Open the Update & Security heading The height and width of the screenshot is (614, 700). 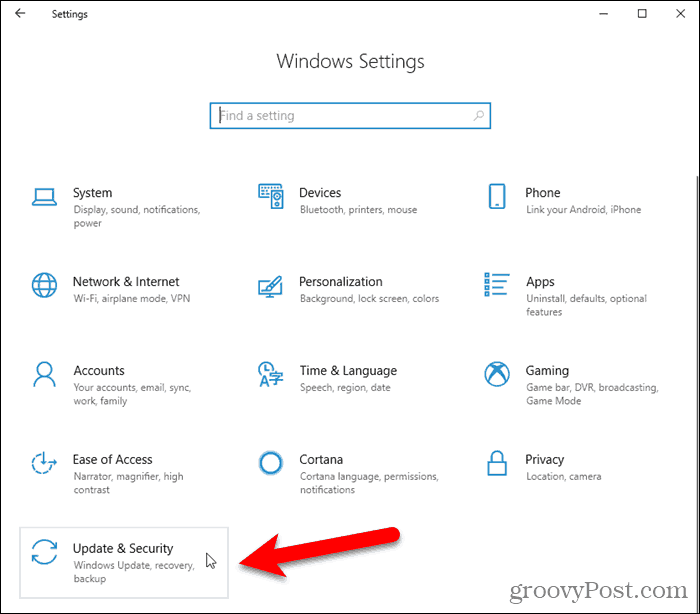pyautogui.click(x=123, y=548)
